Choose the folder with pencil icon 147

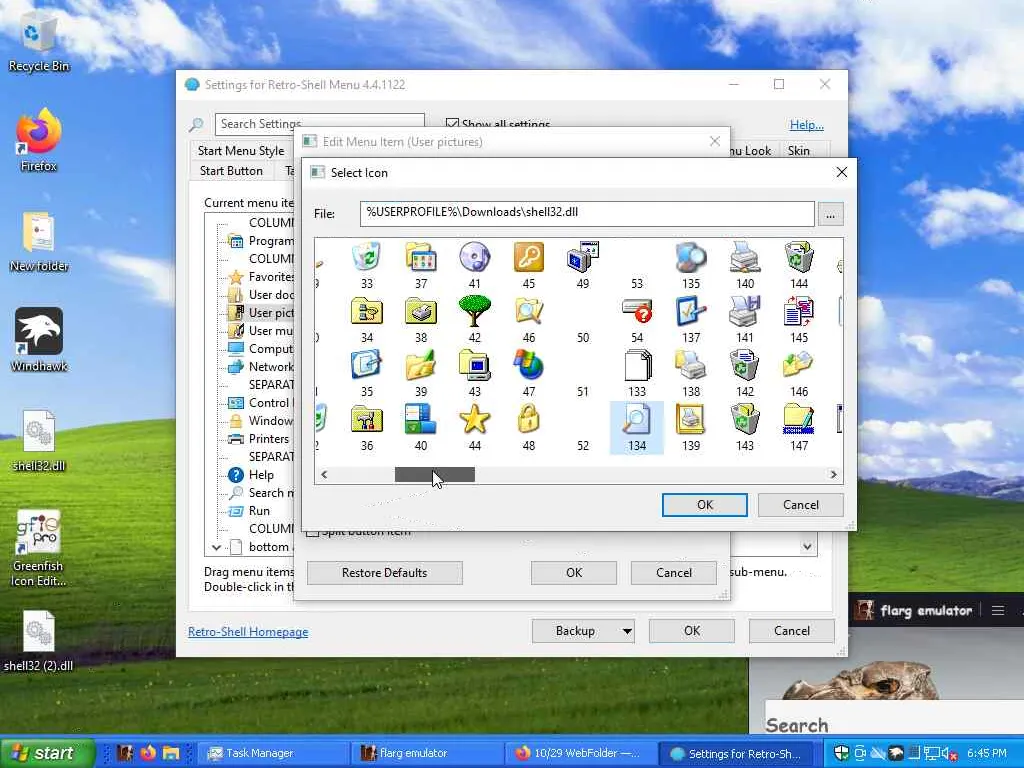[x=799, y=419]
